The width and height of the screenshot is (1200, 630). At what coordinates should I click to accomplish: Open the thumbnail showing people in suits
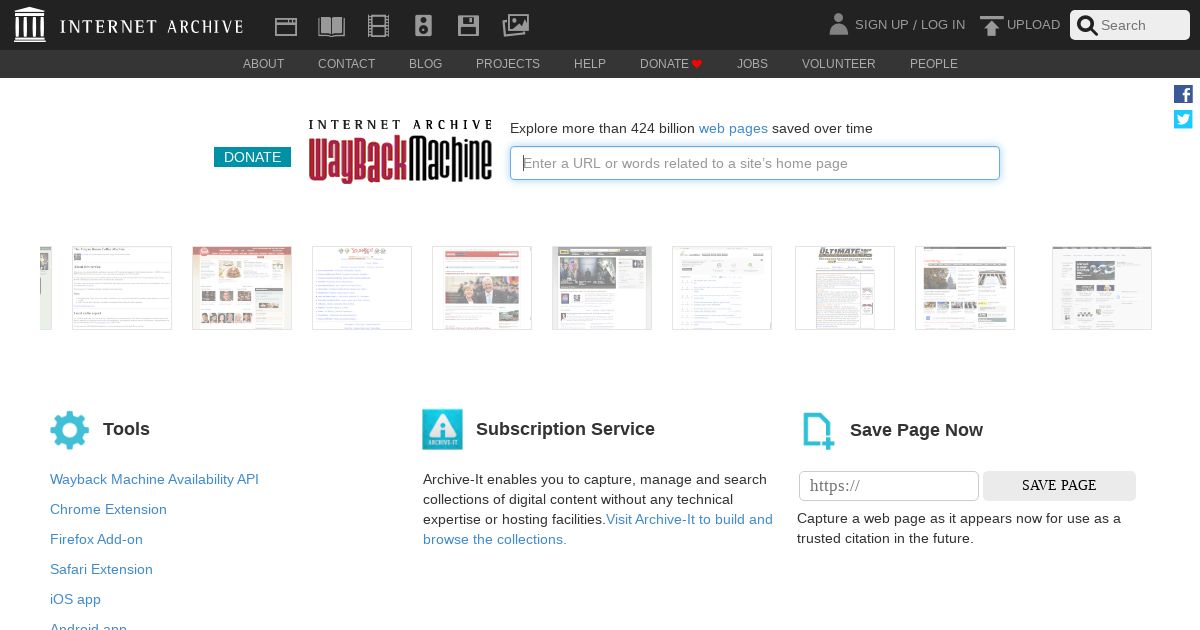482,288
